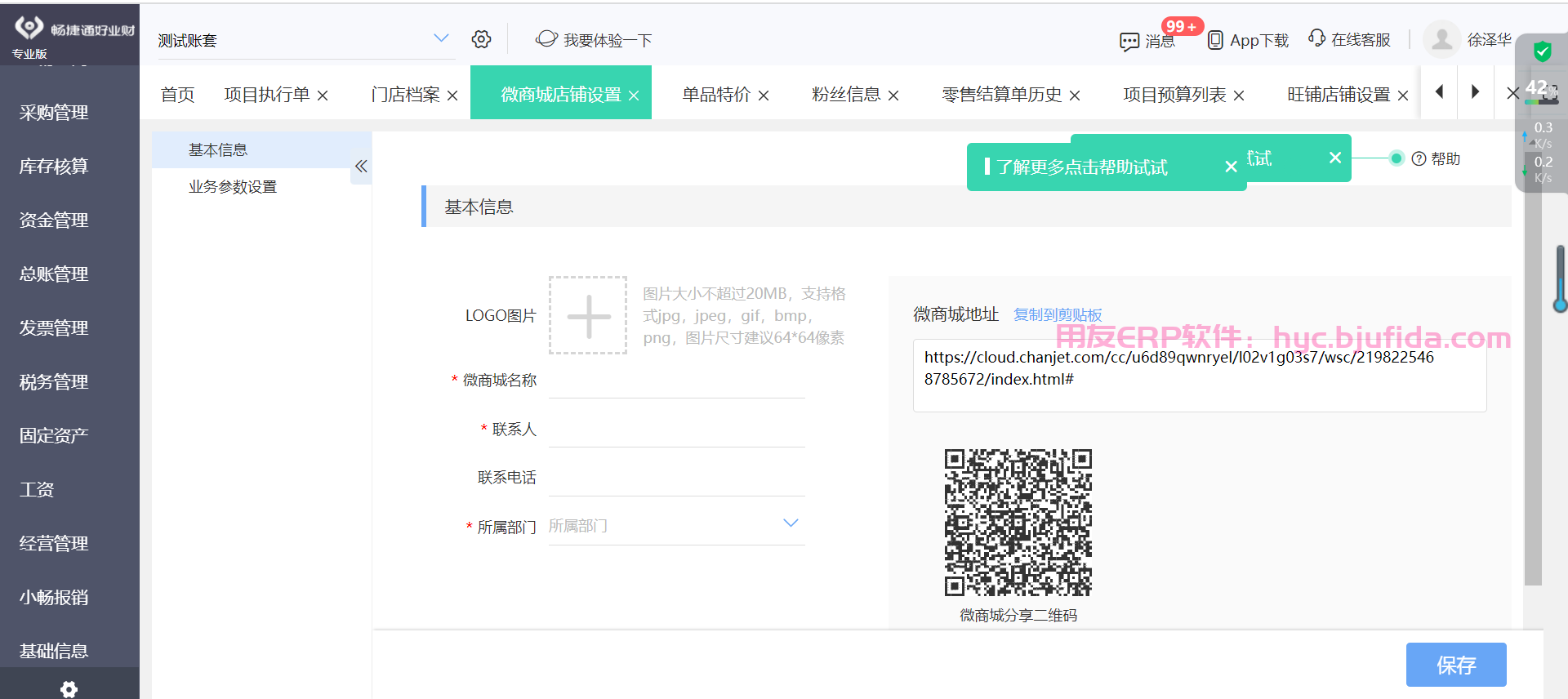This screenshot has height=699, width=1568.
Task: Open 工资 in the sidebar
Action: tap(37, 490)
